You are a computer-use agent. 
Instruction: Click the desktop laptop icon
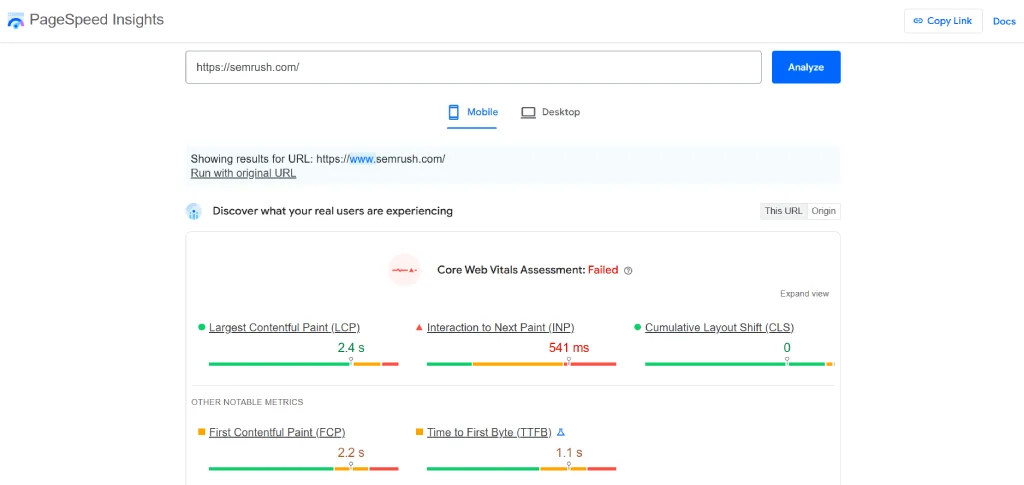(x=528, y=112)
